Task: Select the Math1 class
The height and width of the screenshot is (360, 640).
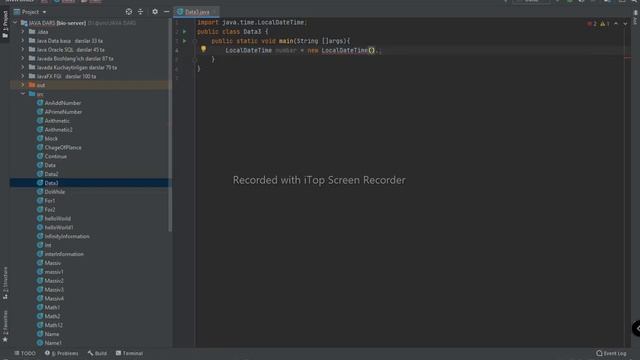Action: 48,307
